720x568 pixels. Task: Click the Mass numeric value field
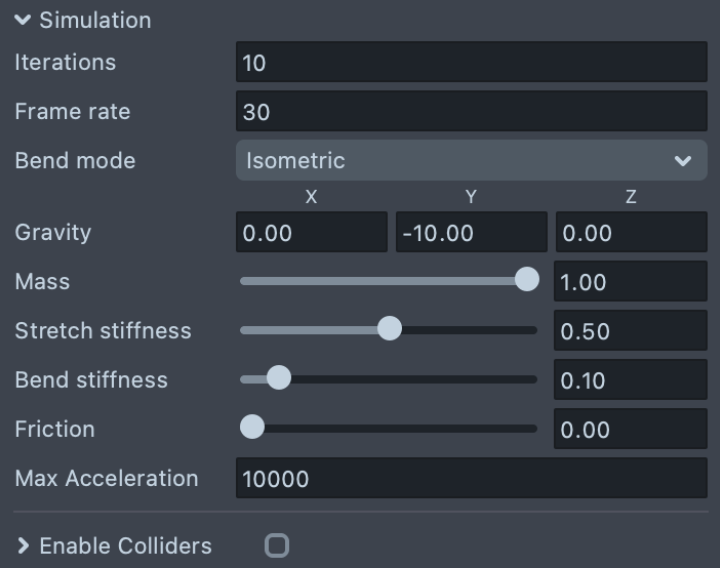pyautogui.click(x=630, y=282)
